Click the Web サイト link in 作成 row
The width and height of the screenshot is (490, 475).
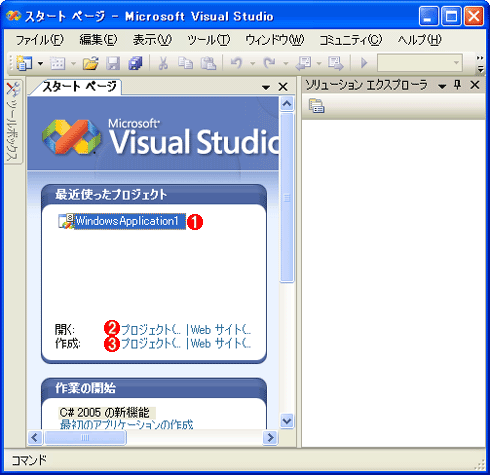point(221,343)
